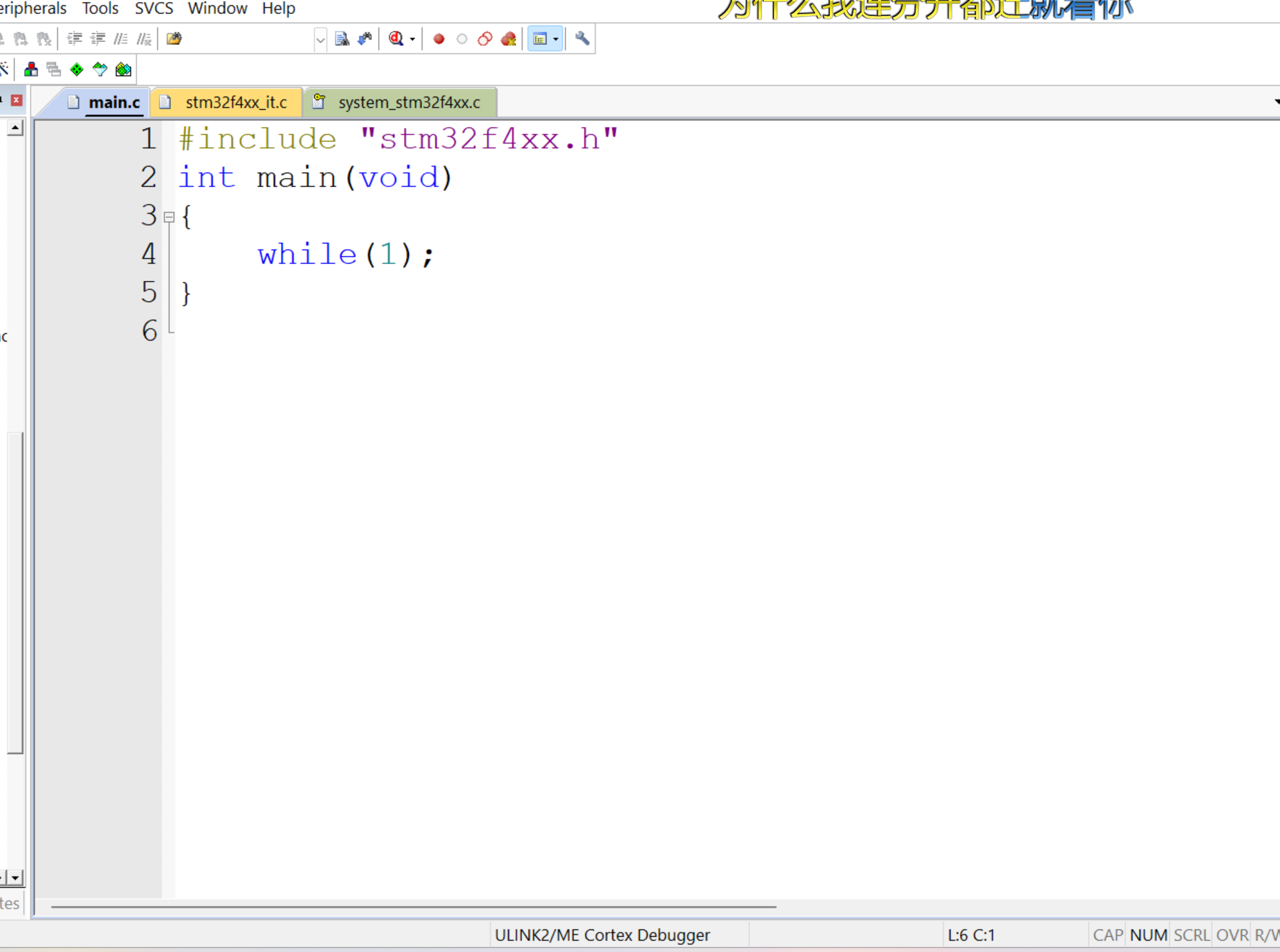This screenshot has height=952, width=1280.
Task: Click the SCRL indicator in status bar
Action: 1192,935
